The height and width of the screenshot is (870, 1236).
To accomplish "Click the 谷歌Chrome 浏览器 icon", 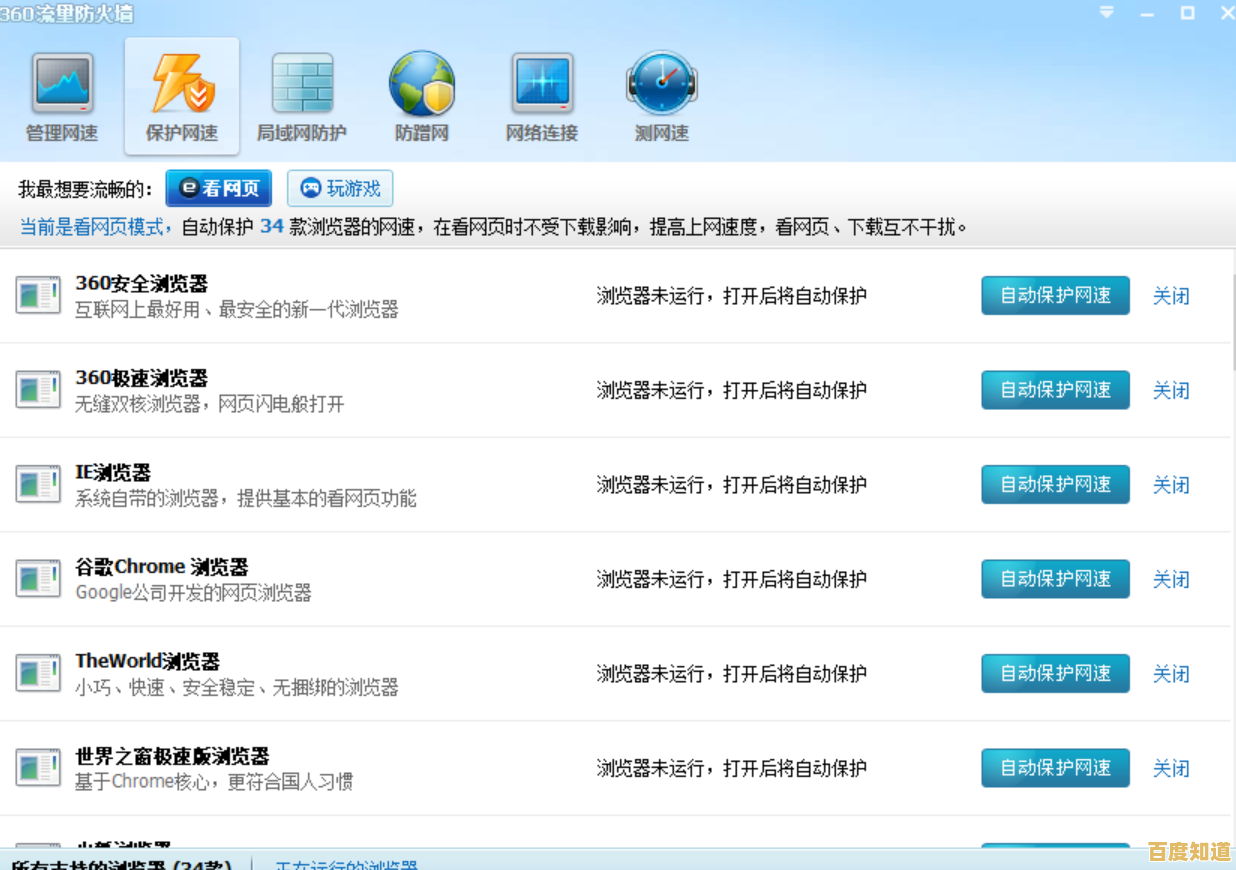I will [38, 579].
